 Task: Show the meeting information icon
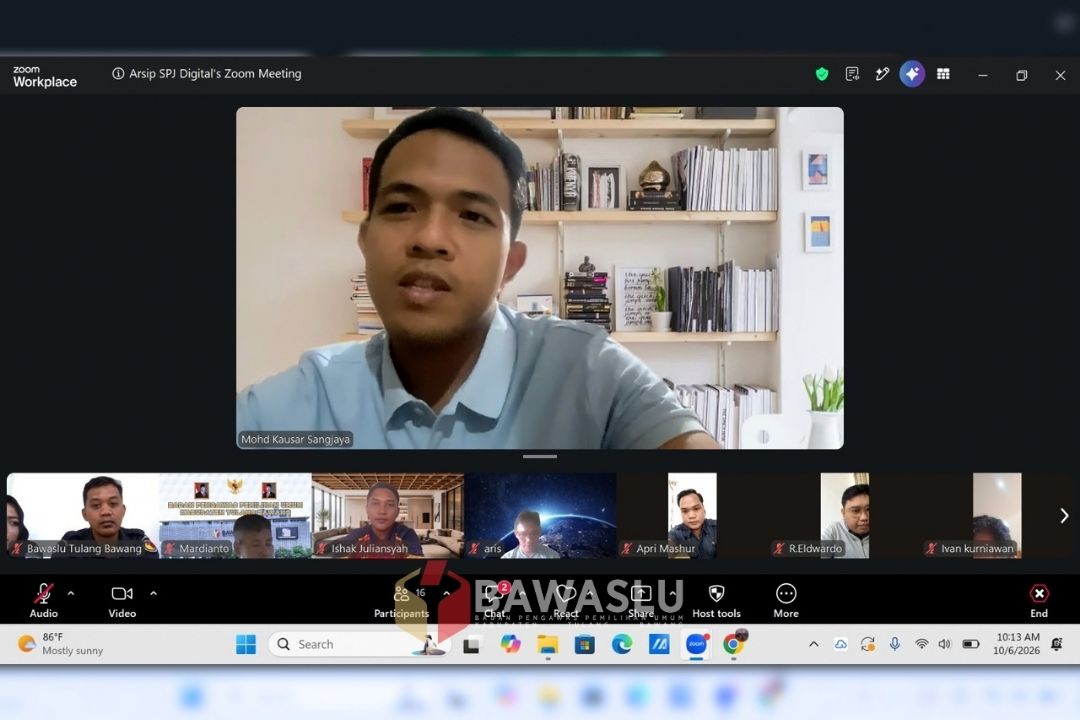click(118, 74)
